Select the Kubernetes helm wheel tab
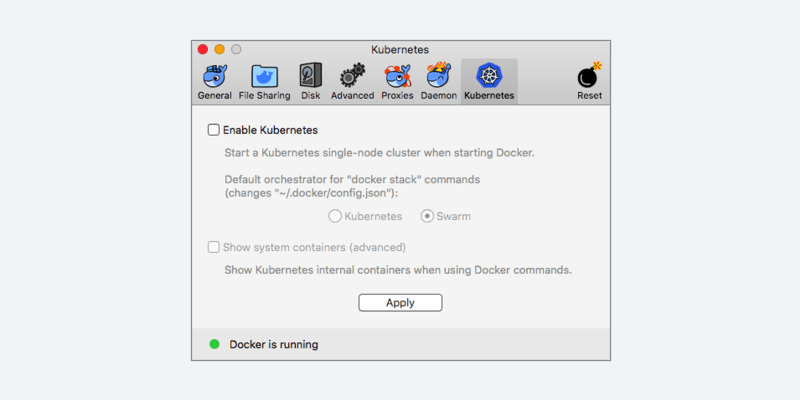This screenshot has width=800, height=400. pyautogui.click(x=489, y=77)
